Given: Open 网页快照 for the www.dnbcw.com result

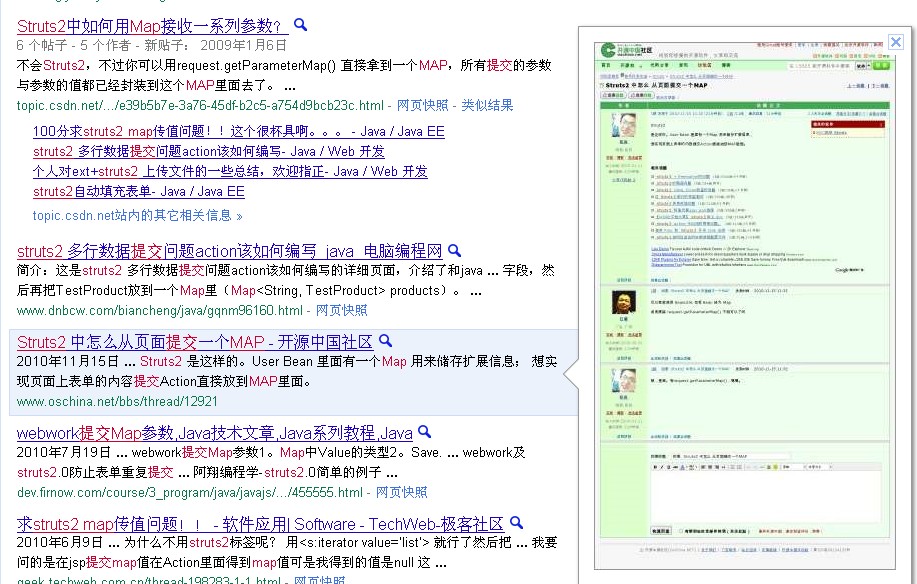Looking at the screenshot, I should [342, 310].
